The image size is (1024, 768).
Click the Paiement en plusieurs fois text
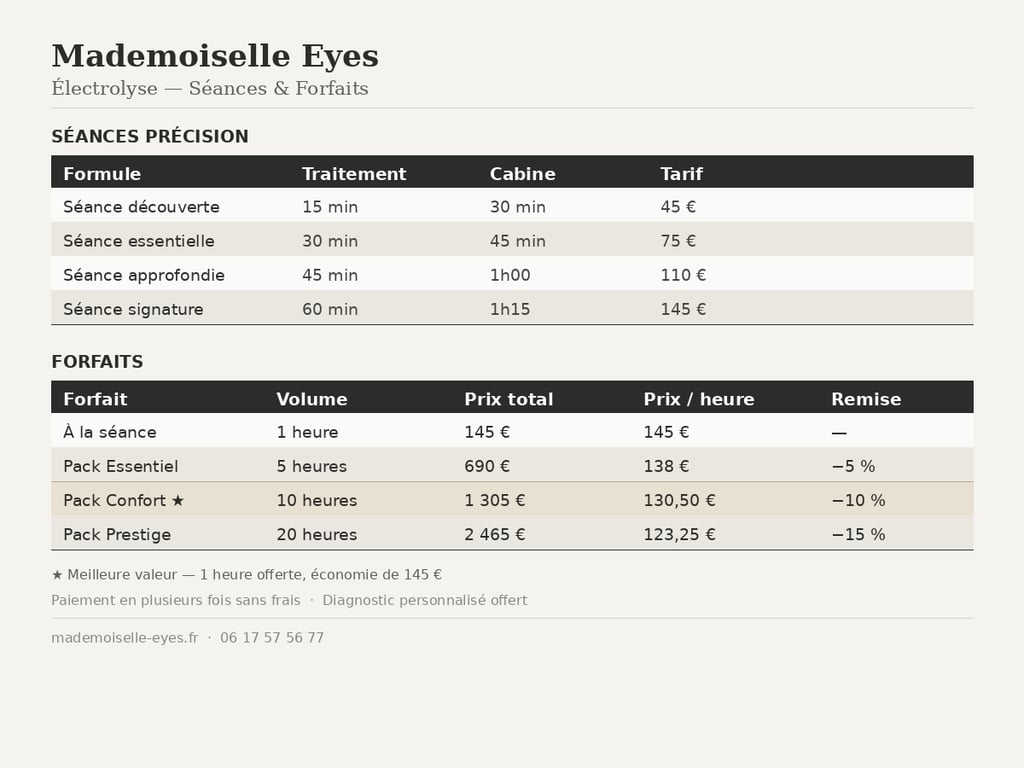point(176,600)
